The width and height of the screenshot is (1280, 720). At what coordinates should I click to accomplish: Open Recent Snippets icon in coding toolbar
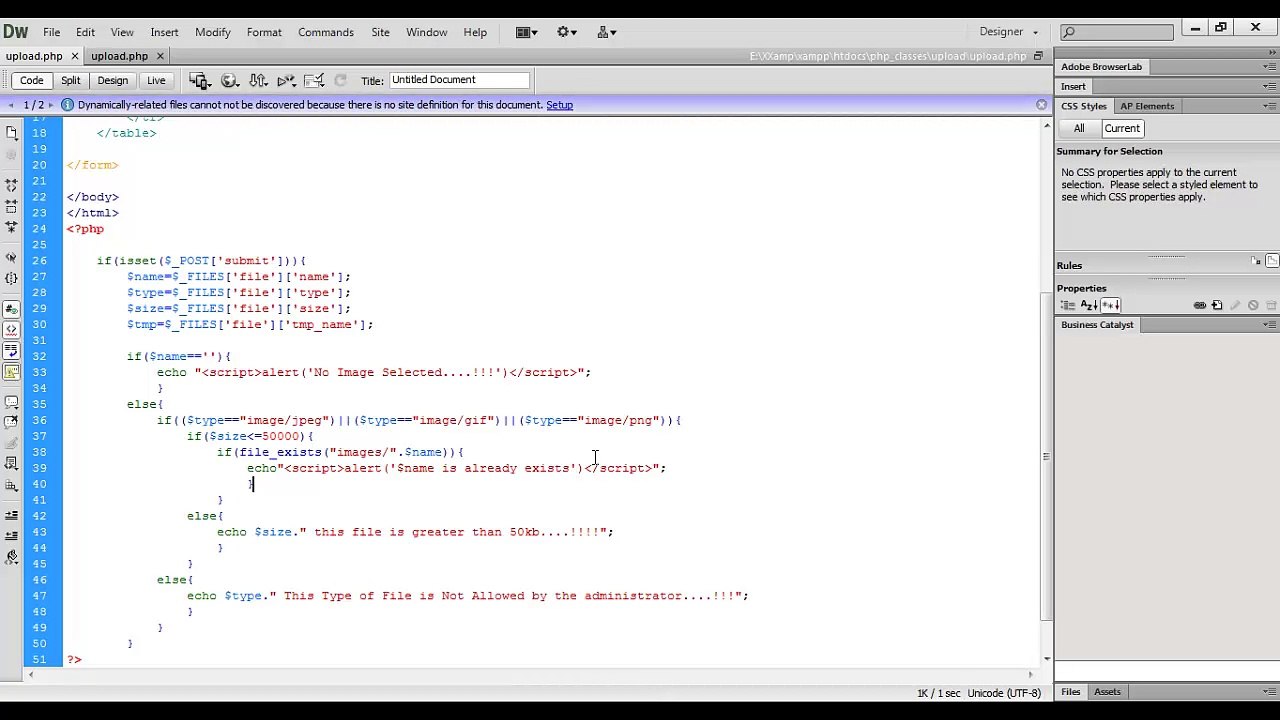(12, 463)
